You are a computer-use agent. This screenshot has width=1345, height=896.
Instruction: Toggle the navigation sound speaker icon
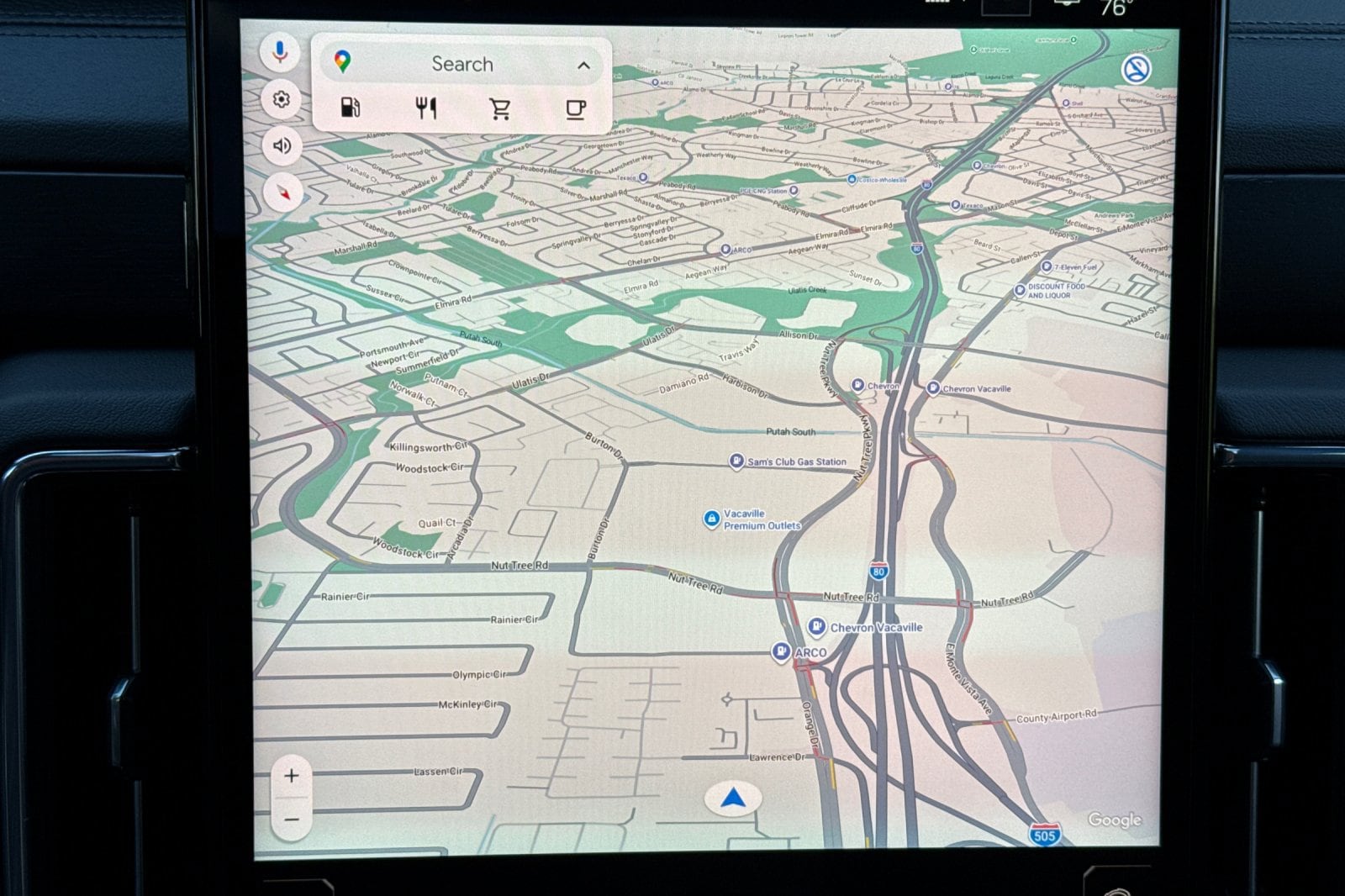pyautogui.click(x=282, y=146)
